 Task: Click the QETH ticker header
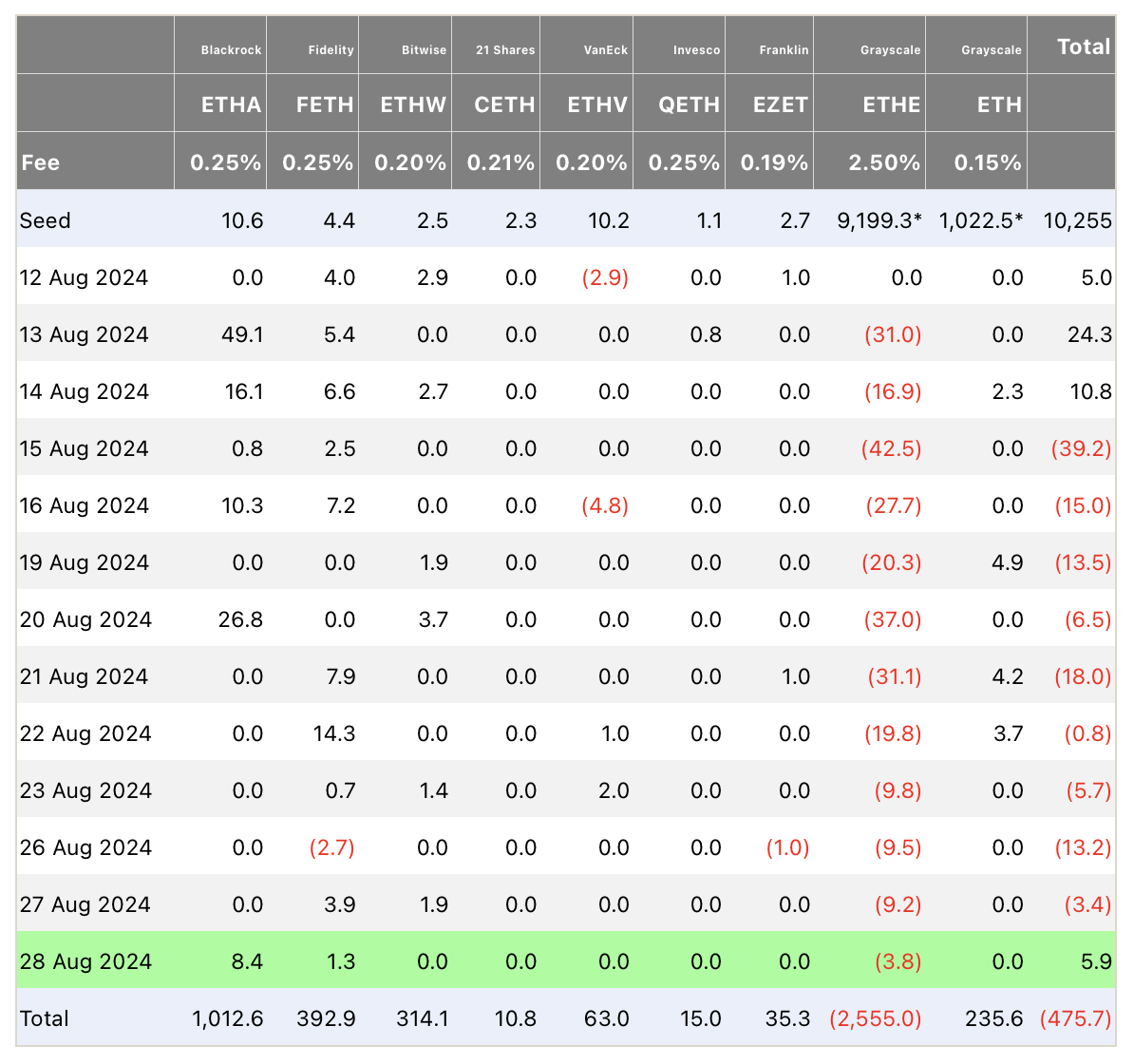click(690, 104)
